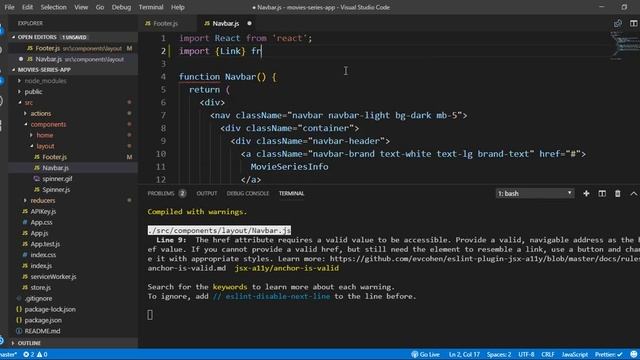Change file encoding UTF-8

[526, 354]
